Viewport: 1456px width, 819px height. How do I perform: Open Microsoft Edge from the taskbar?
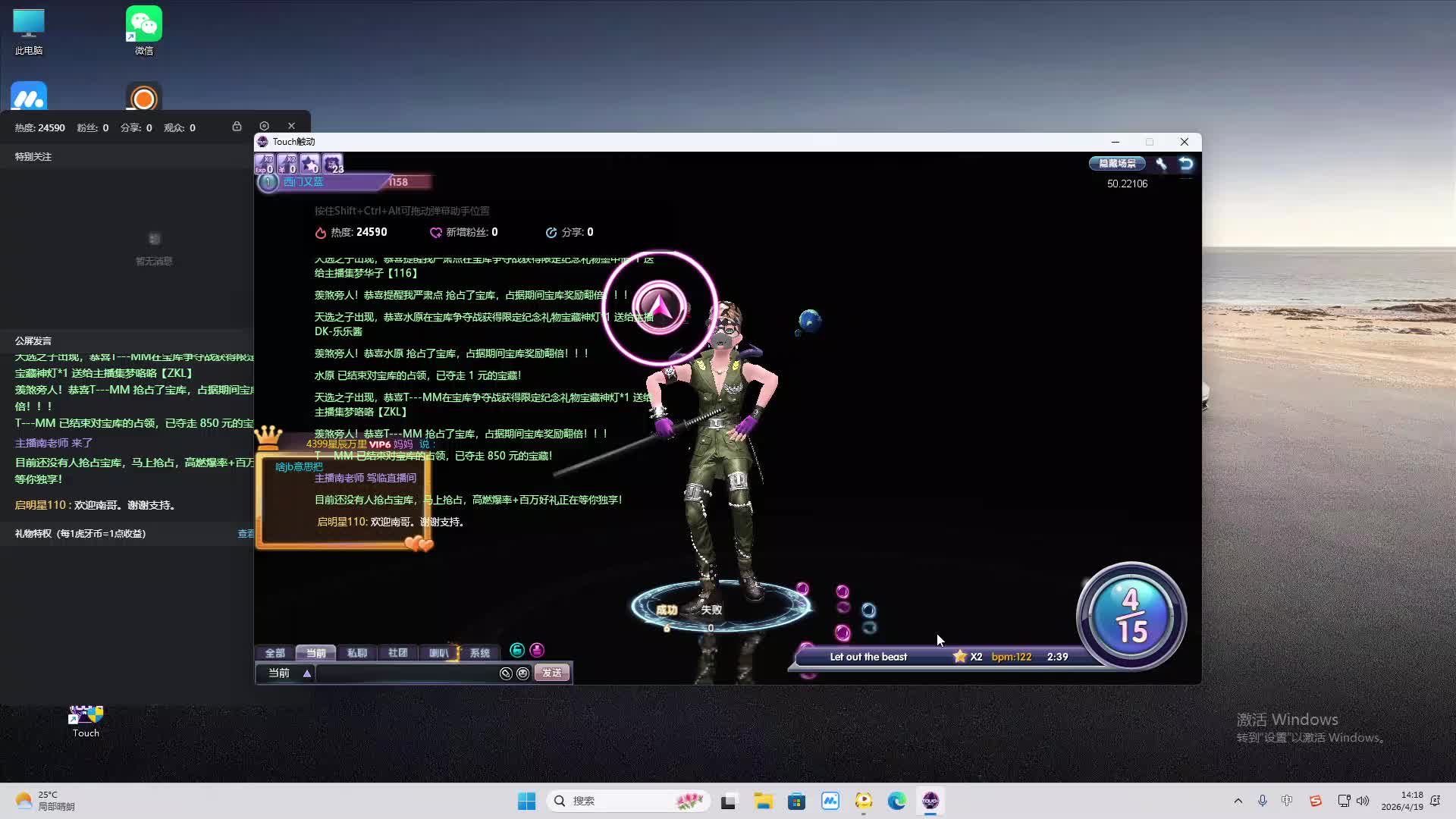(x=897, y=801)
